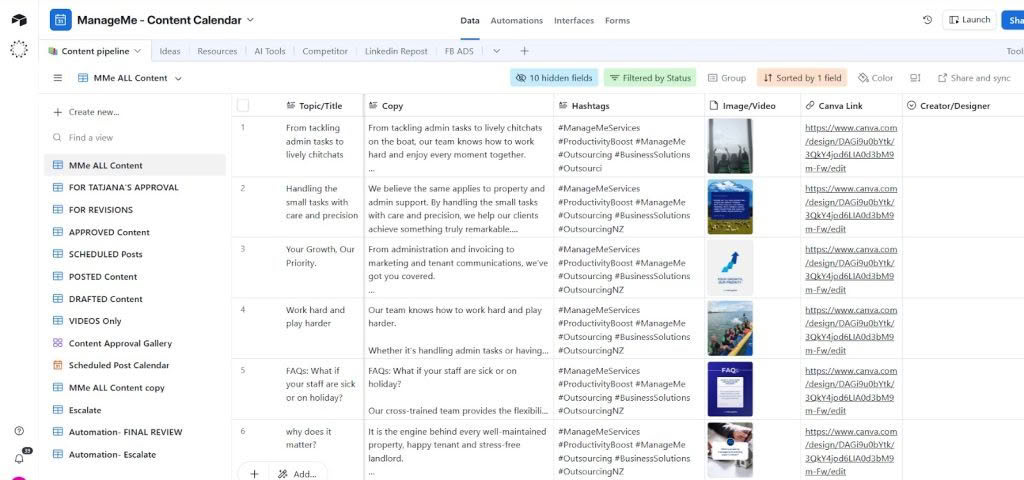Open the Canva Link column header menu
Viewport: 1024px width, 480px height.
click(852, 105)
